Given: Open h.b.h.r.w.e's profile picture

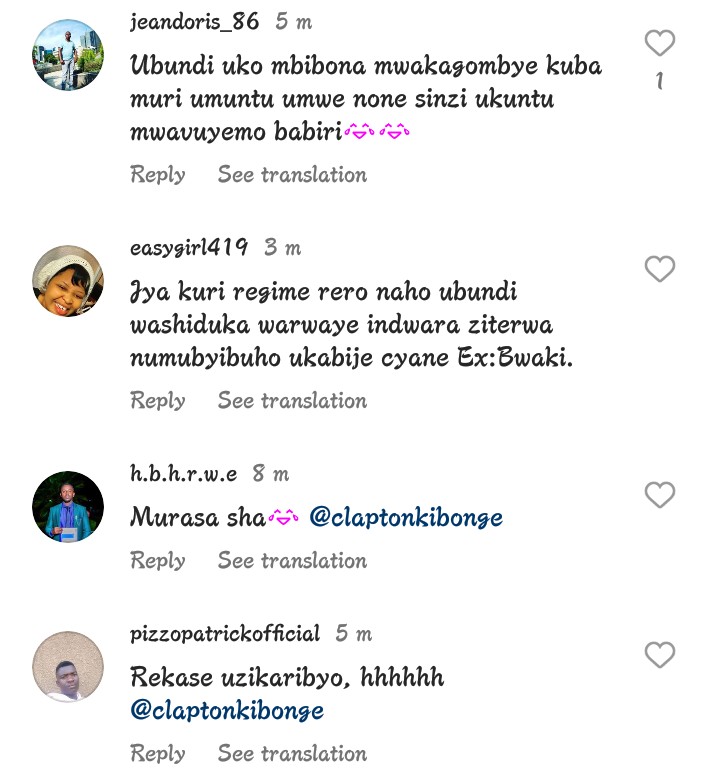Looking at the screenshot, I should click(x=68, y=507).
